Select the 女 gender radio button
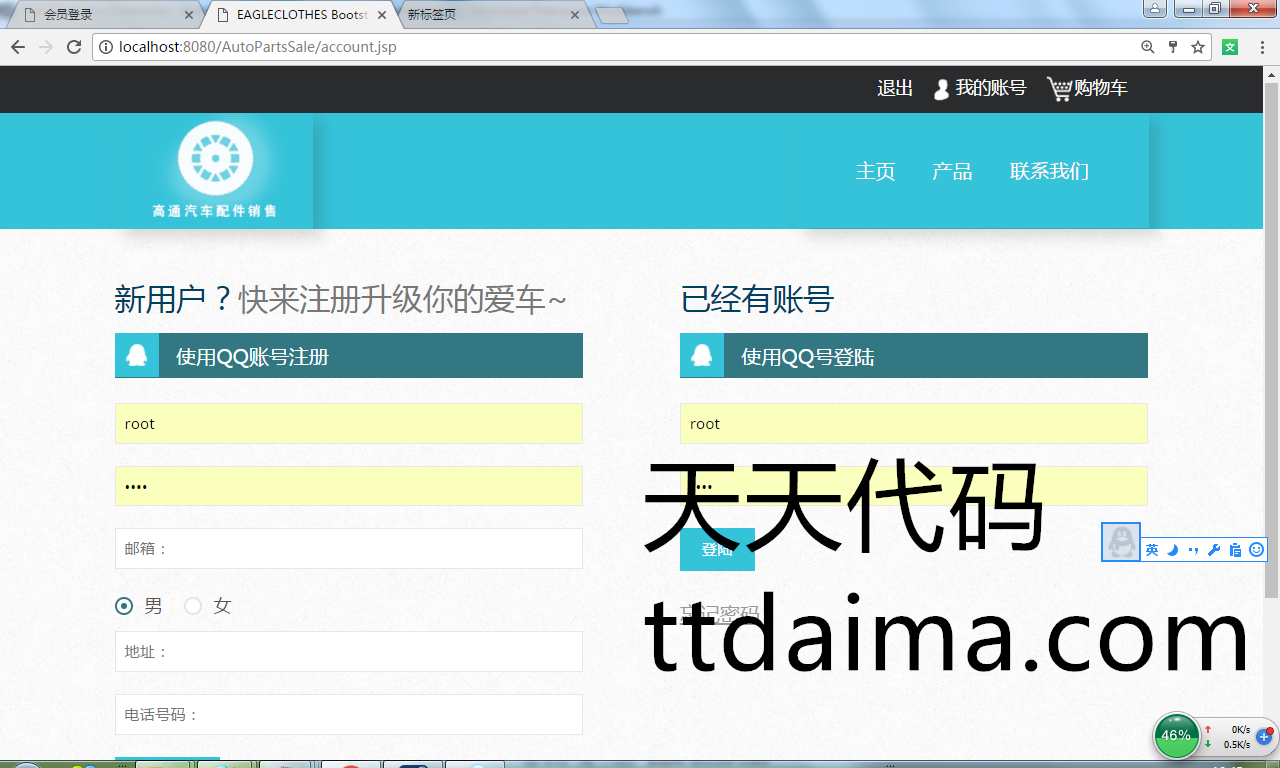The width and height of the screenshot is (1280, 768). click(x=193, y=606)
